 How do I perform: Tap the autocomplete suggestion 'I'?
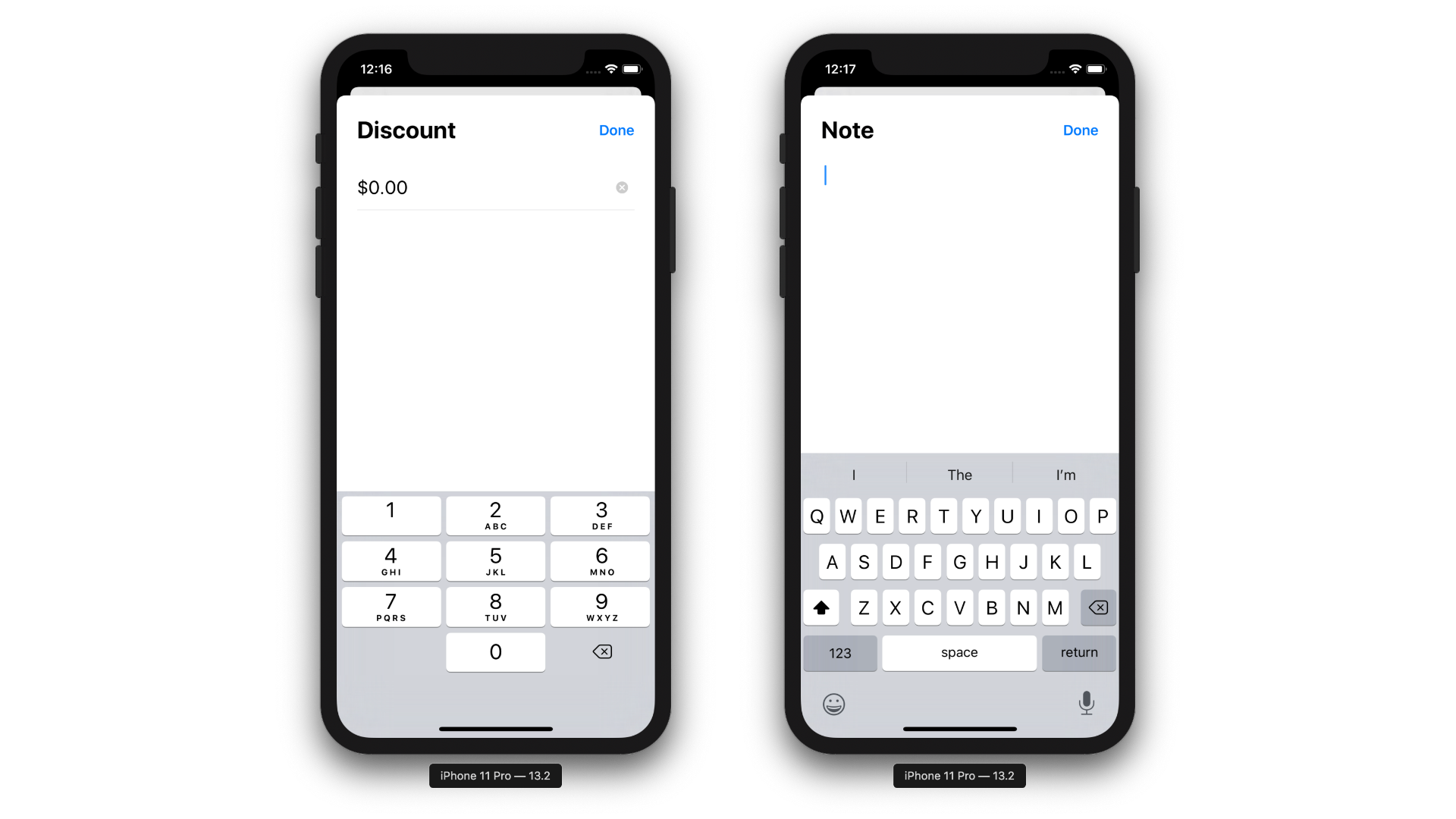(853, 474)
